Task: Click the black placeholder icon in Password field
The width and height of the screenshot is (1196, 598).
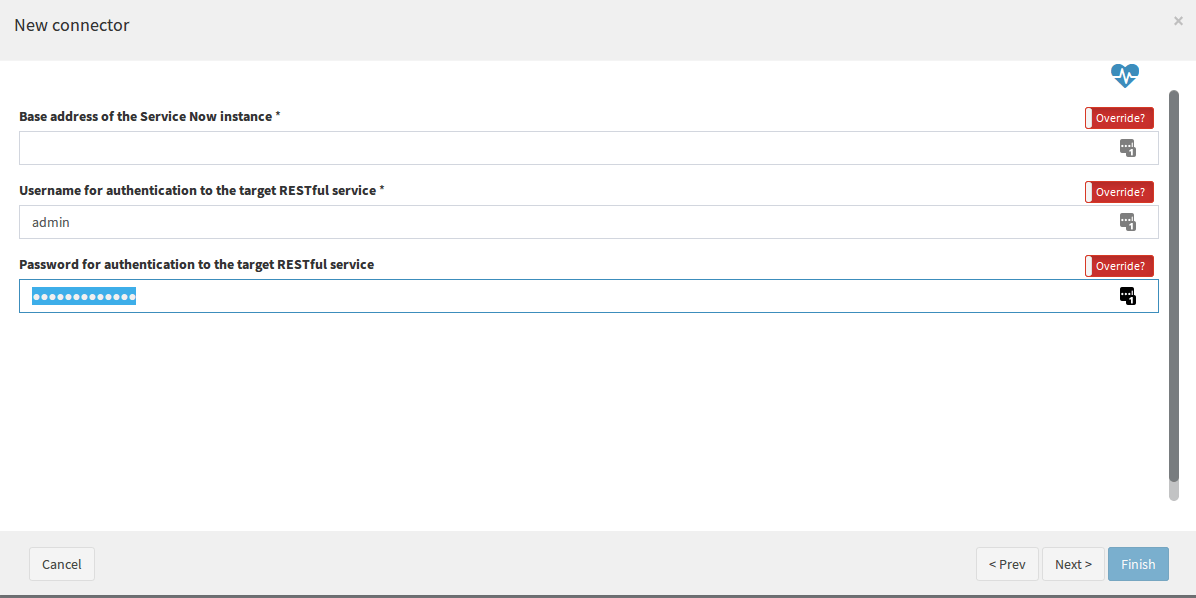Action: pos(1127,296)
